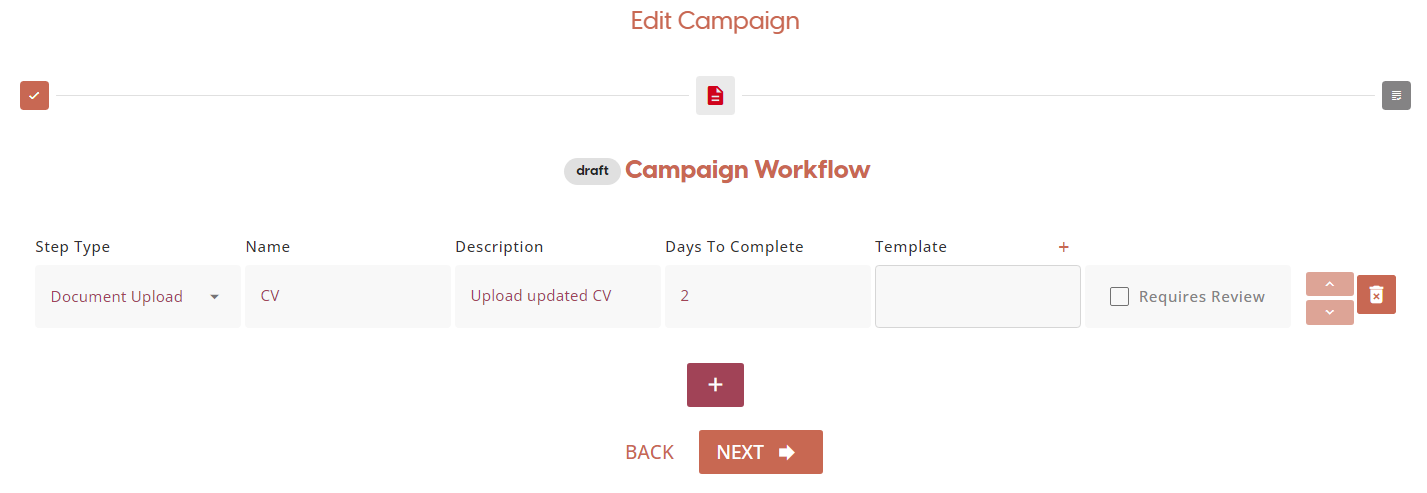Screen dimensions: 1427x493
Task: Click the draft status badge
Action: point(592,171)
